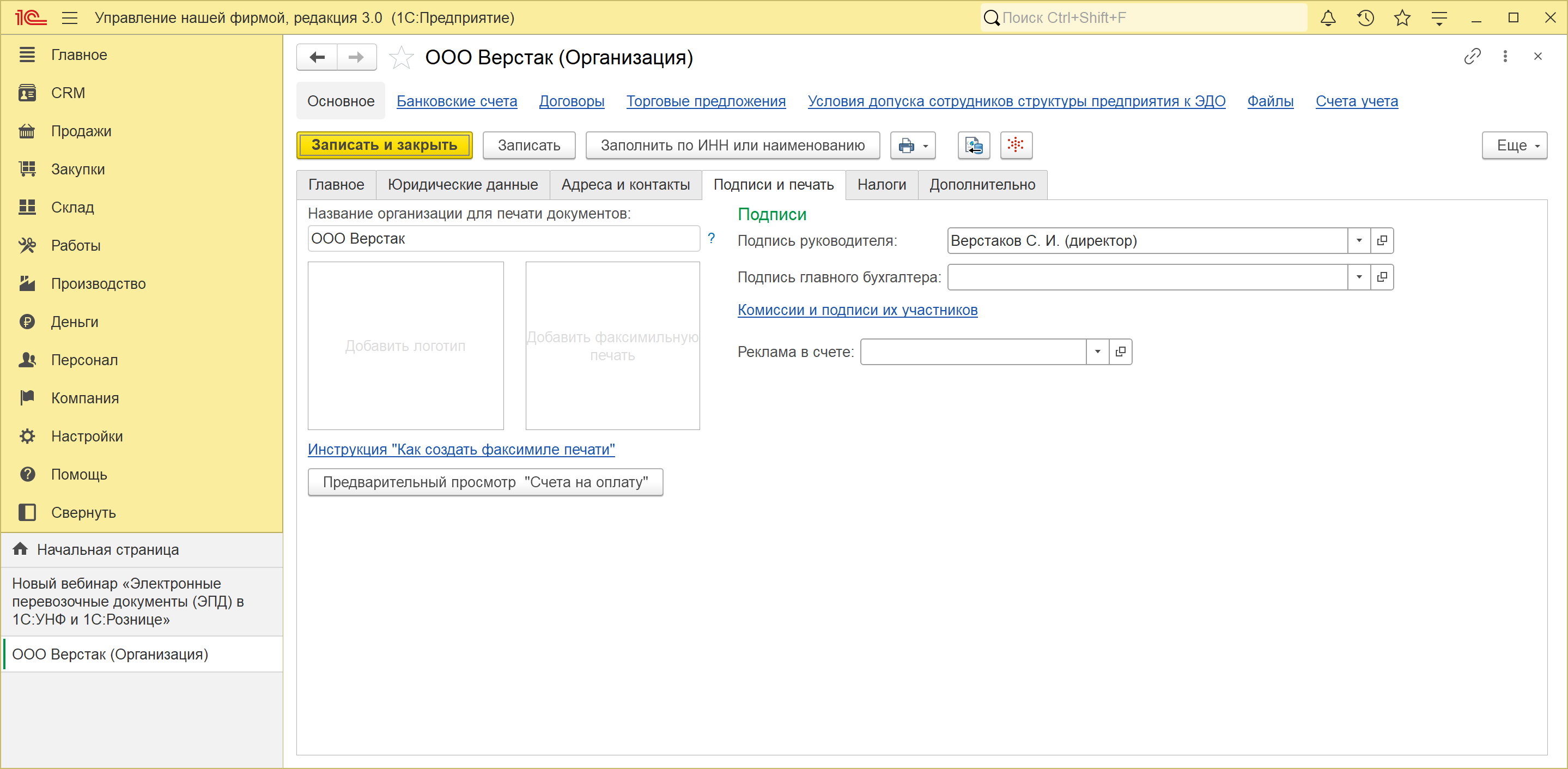Open Склад section in sidebar
The width and height of the screenshot is (1568, 769).
[142, 208]
